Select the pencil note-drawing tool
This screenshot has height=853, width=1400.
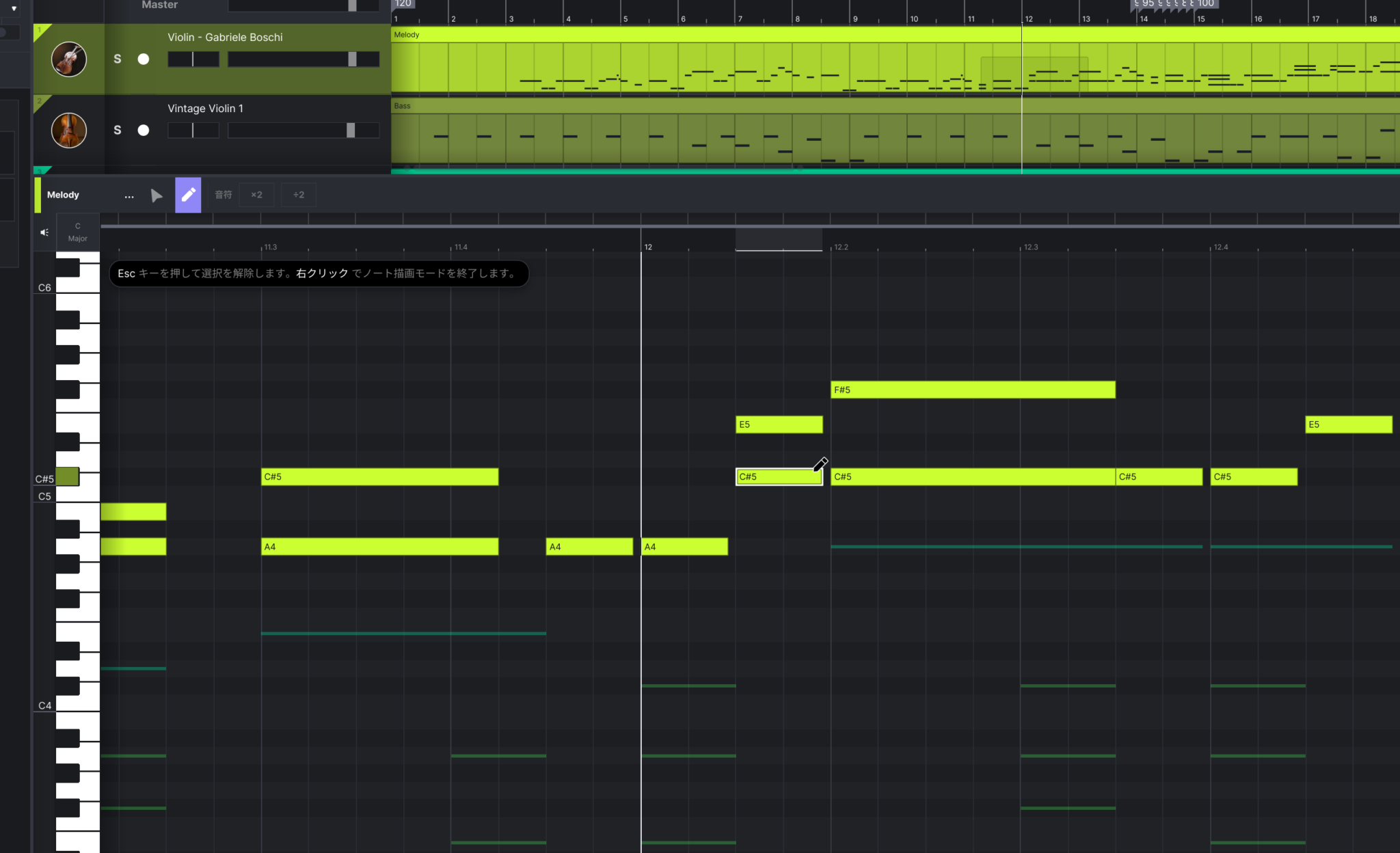coord(188,195)
